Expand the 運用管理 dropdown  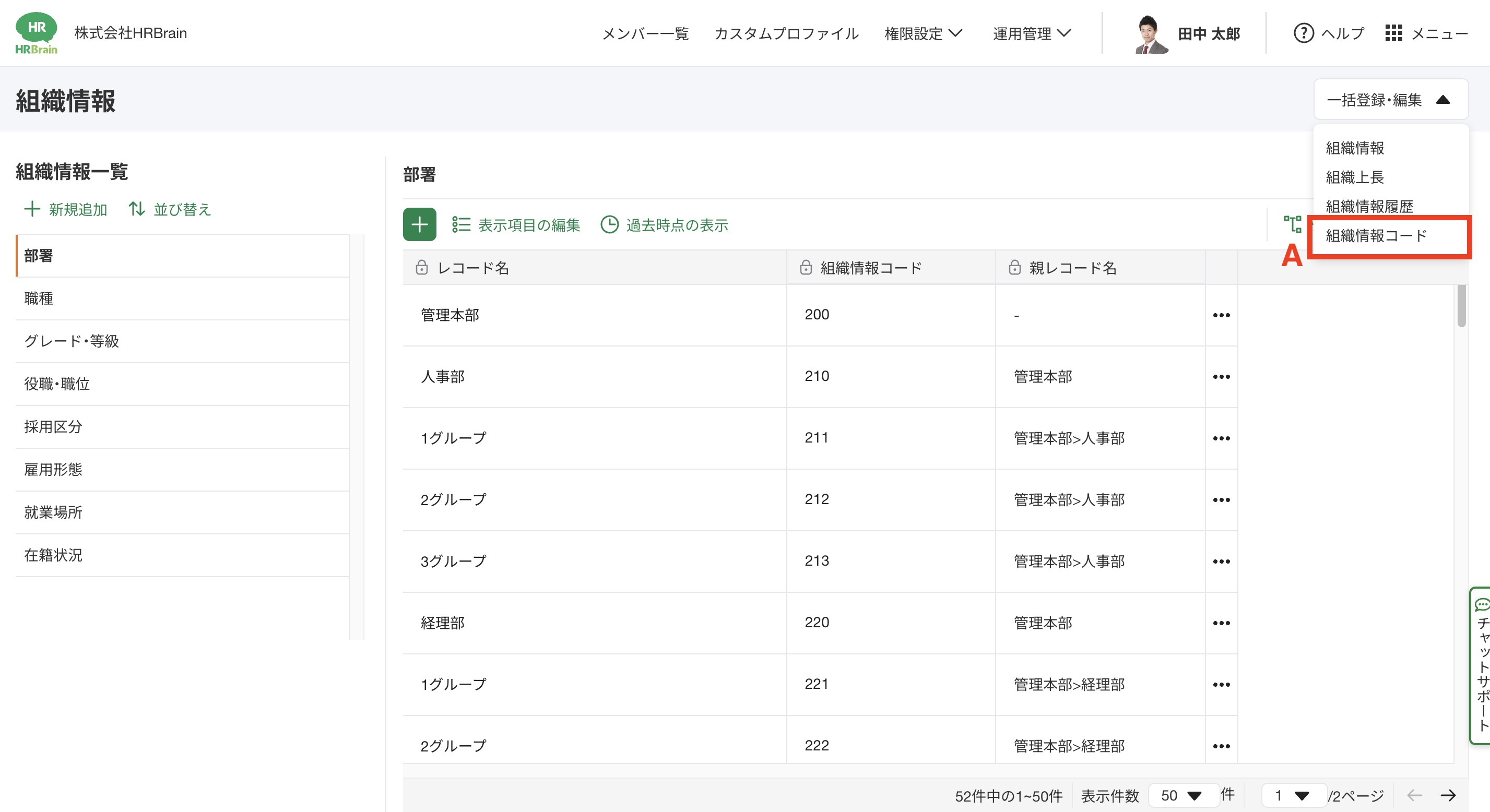tap(1032, 33)
